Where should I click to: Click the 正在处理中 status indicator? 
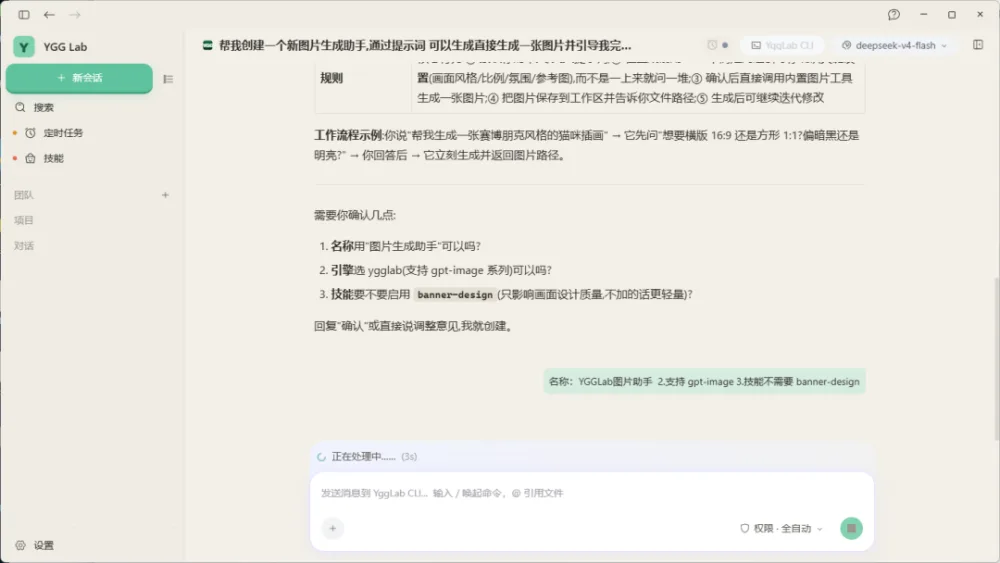pos(367,457)
